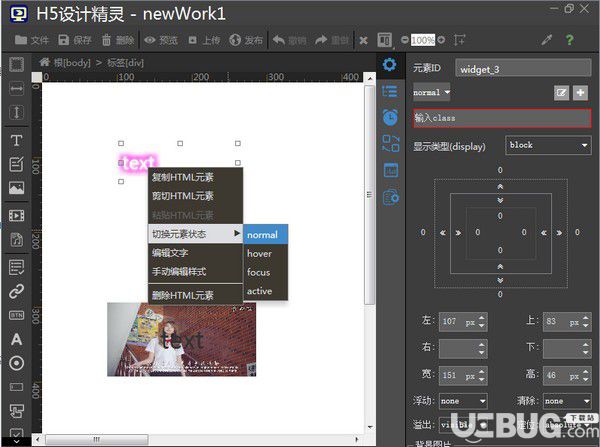The width and height of the screenshot is (600, 447).
Task: Select the focus state in submenu
Action: [x=266, y=272]
